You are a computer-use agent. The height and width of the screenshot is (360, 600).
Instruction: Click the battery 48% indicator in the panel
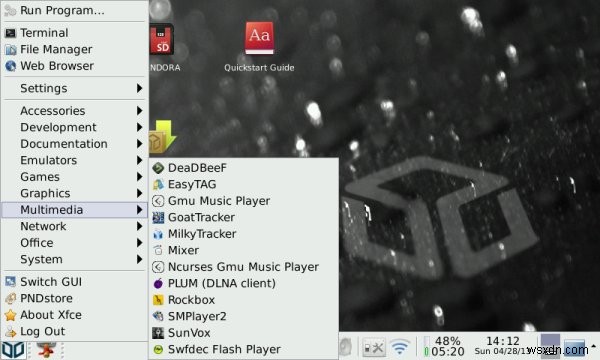point(444,347)
